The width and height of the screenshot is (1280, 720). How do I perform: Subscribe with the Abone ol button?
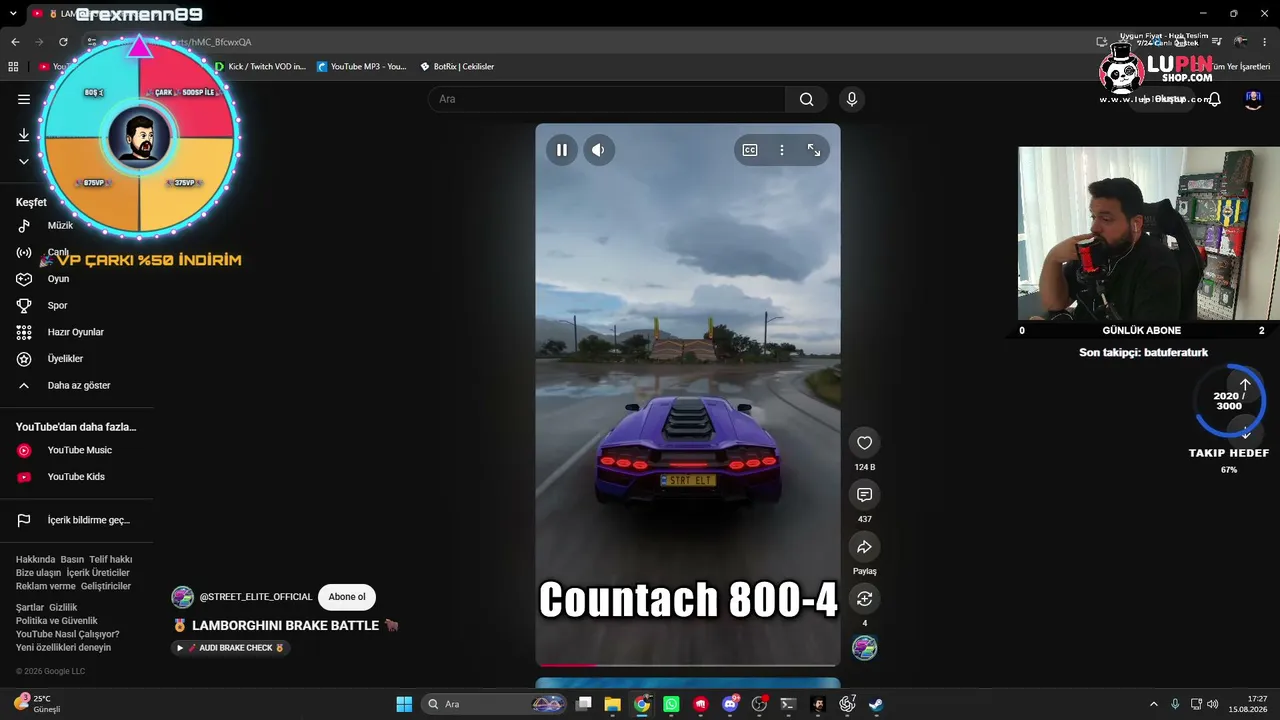(347, 597)
